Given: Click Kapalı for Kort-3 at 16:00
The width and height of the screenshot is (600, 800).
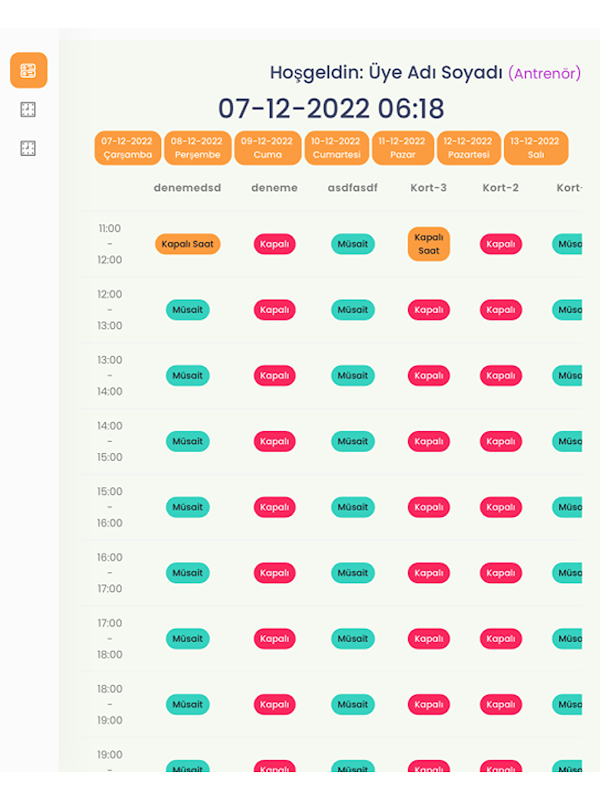Looking at the screenshot, I should coord(429,573).
